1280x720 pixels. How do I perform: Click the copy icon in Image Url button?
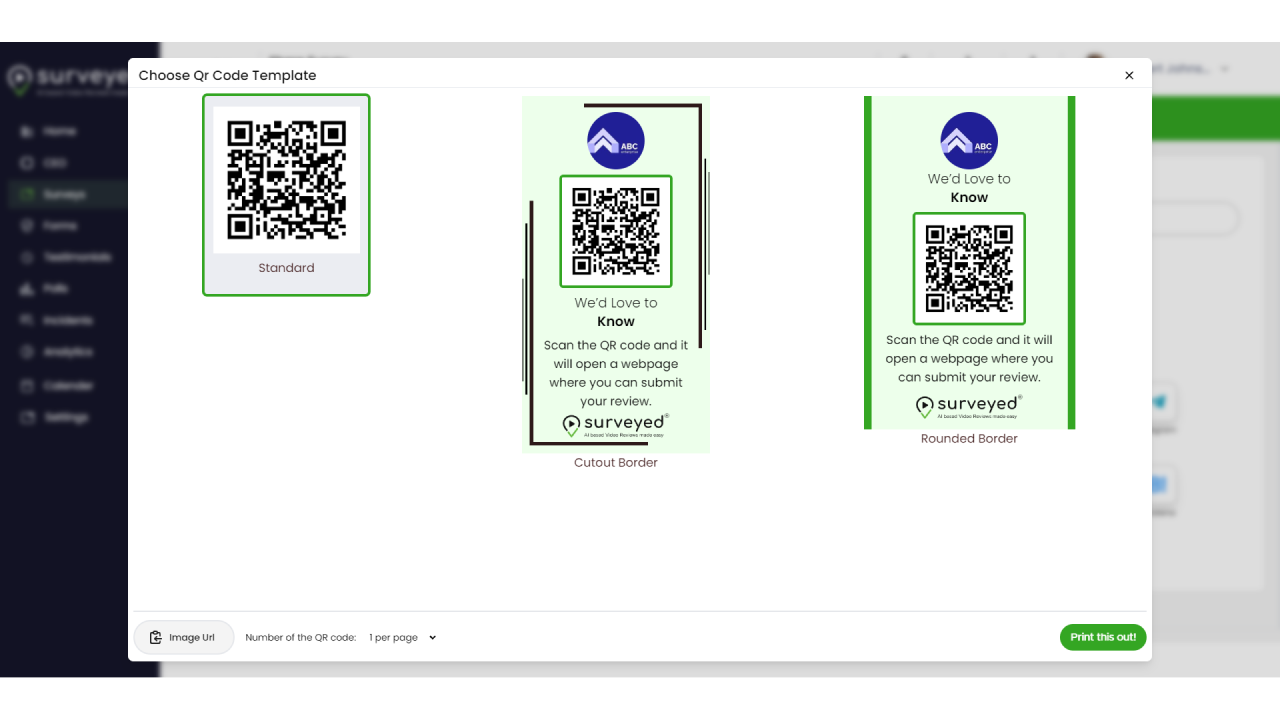pos(156,638)
